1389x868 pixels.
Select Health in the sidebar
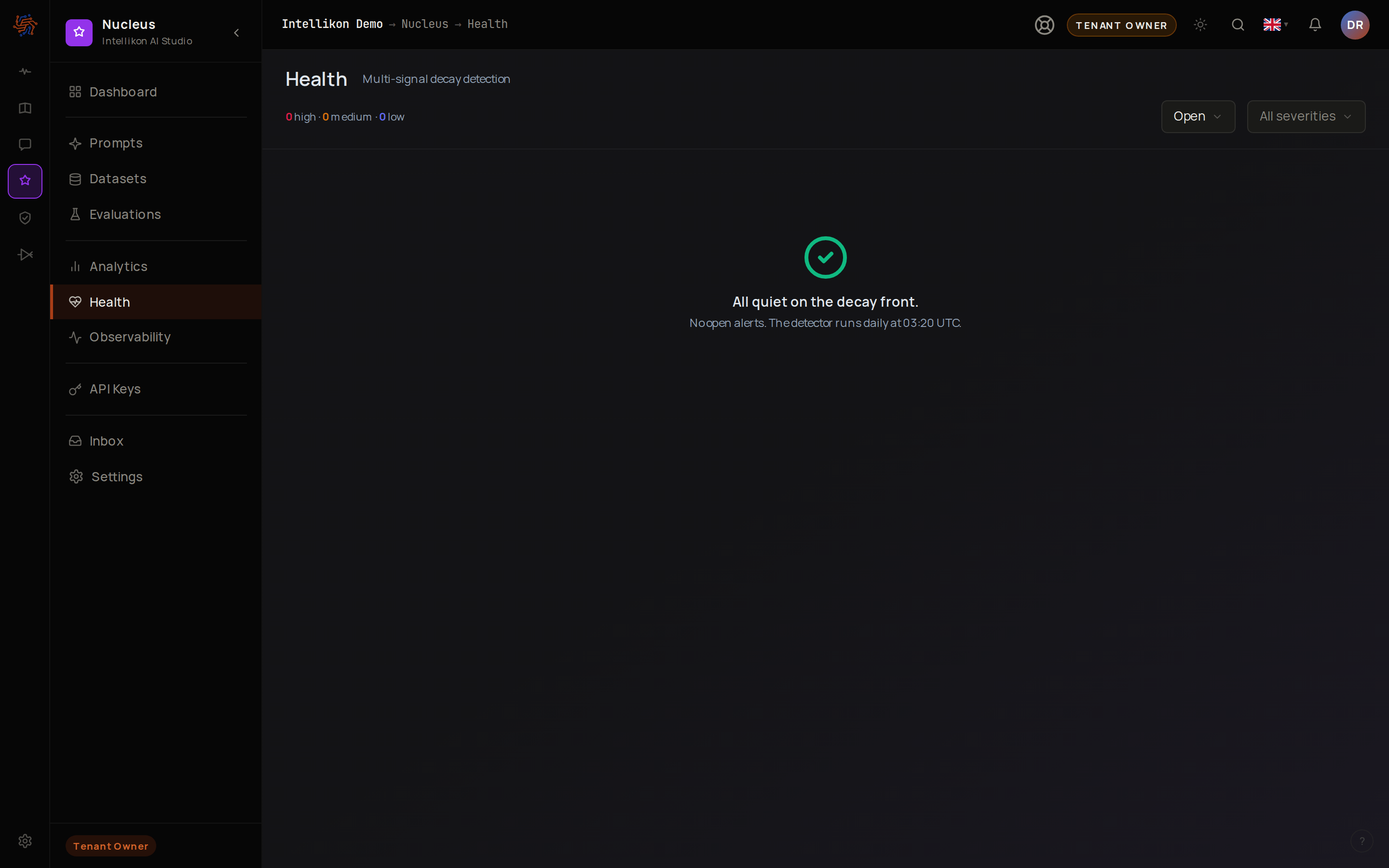click(x=156, y=302)
